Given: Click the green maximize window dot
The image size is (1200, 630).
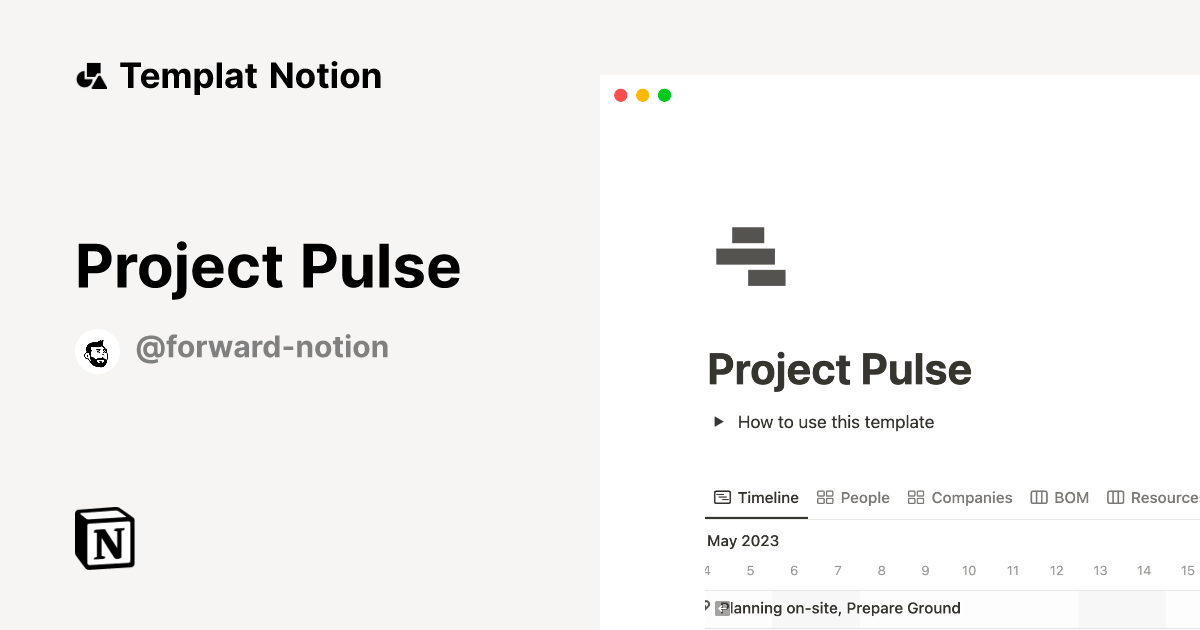Looking at the screenshot, I should pyautogui.click(x=664, y=94).
